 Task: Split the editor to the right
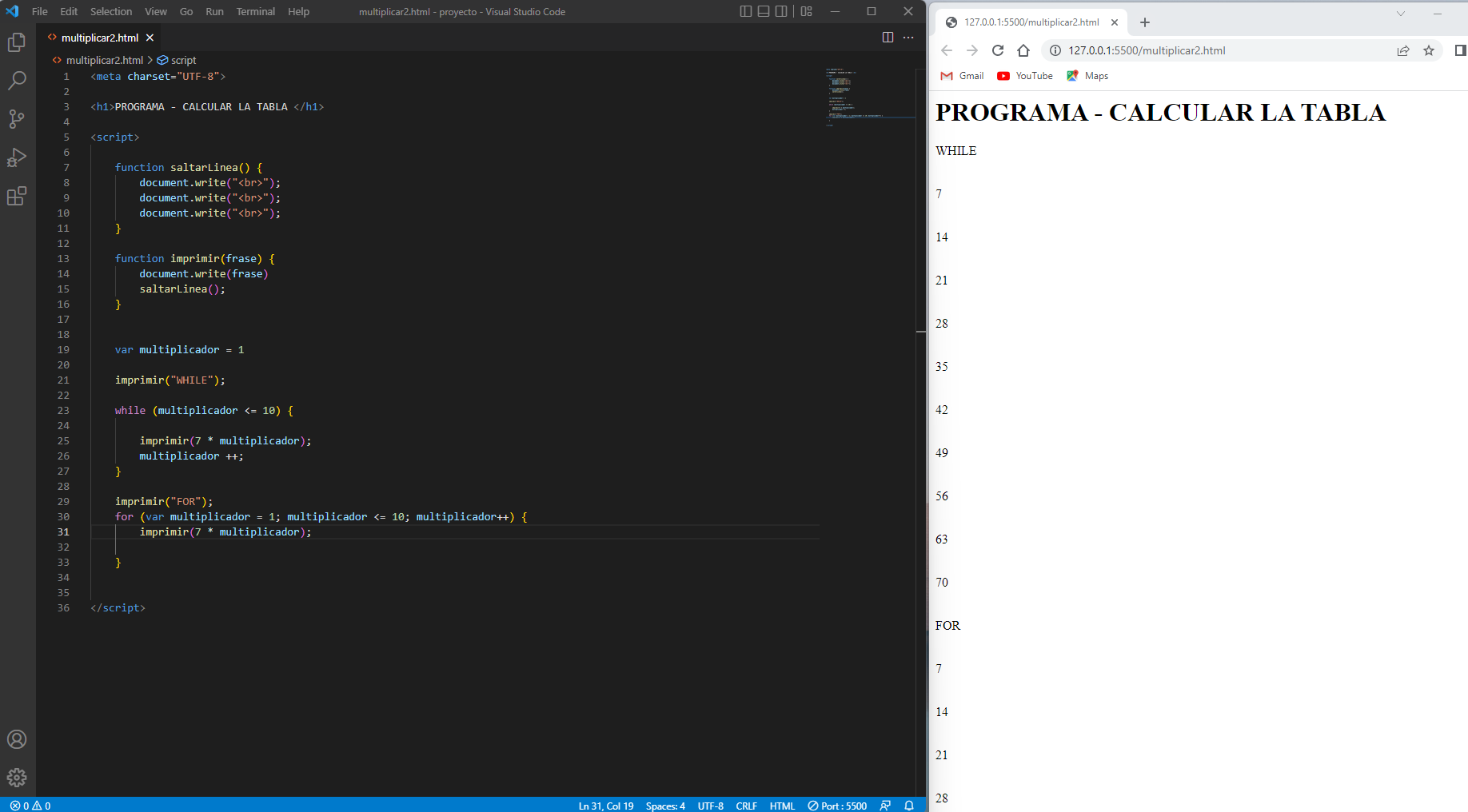pyautogui.click(x=888, y=38)
